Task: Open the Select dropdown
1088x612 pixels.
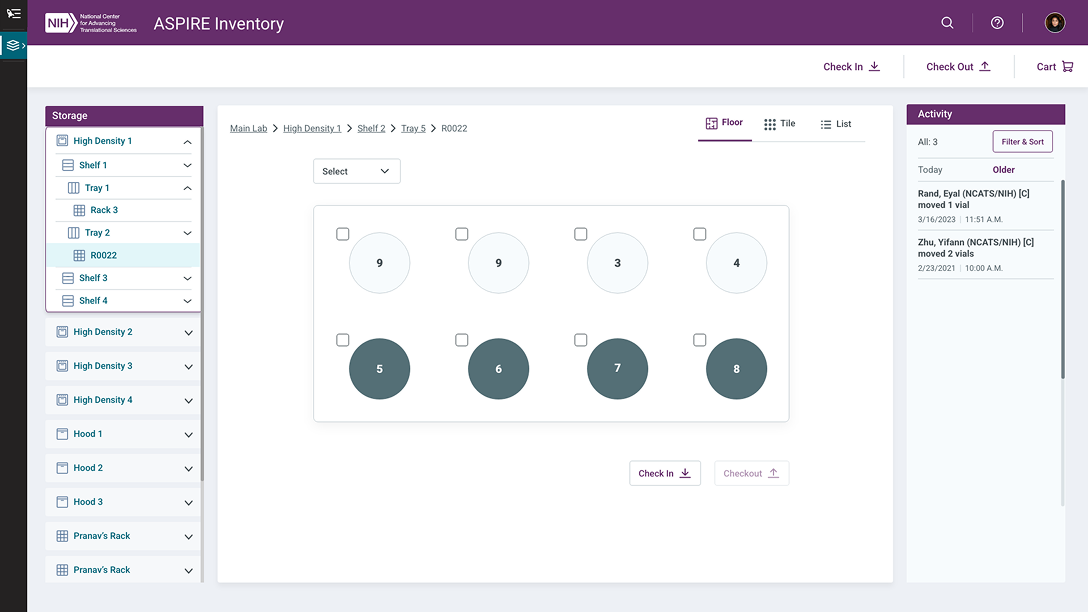Action: tap(356, 171)
